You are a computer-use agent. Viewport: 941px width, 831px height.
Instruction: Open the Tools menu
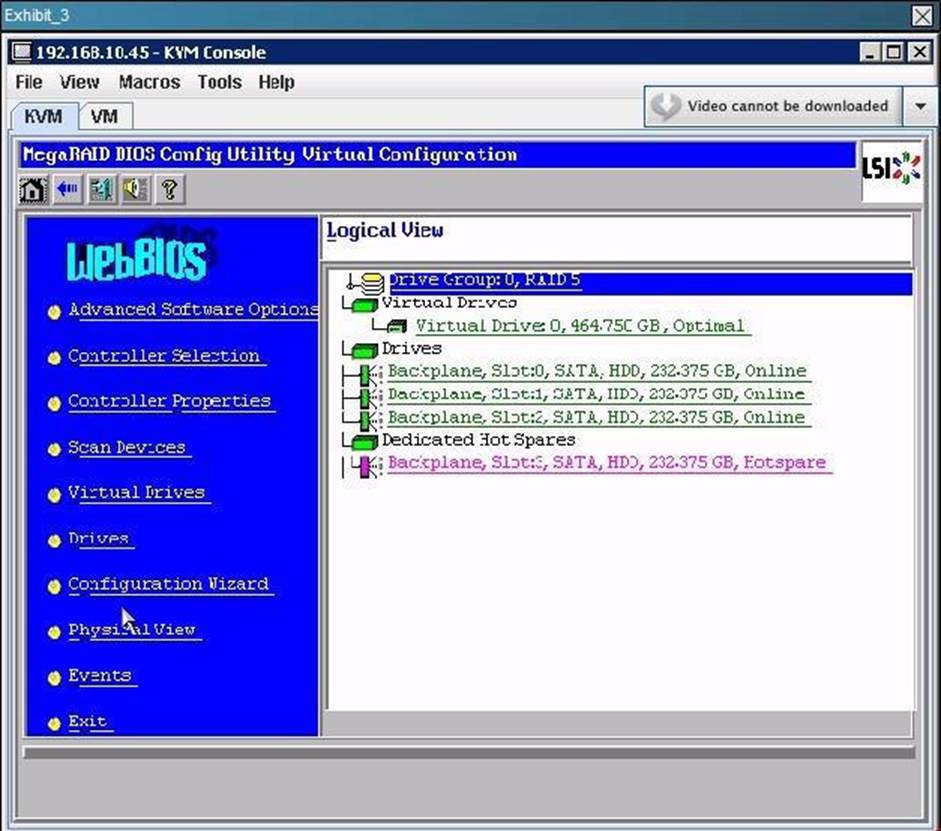coord(219,82)
